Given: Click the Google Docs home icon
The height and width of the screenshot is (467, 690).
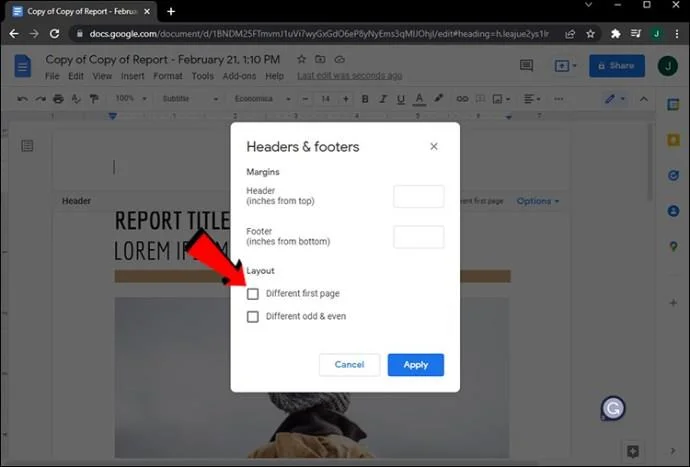Looking at the screenshot, I should [22, 66].
